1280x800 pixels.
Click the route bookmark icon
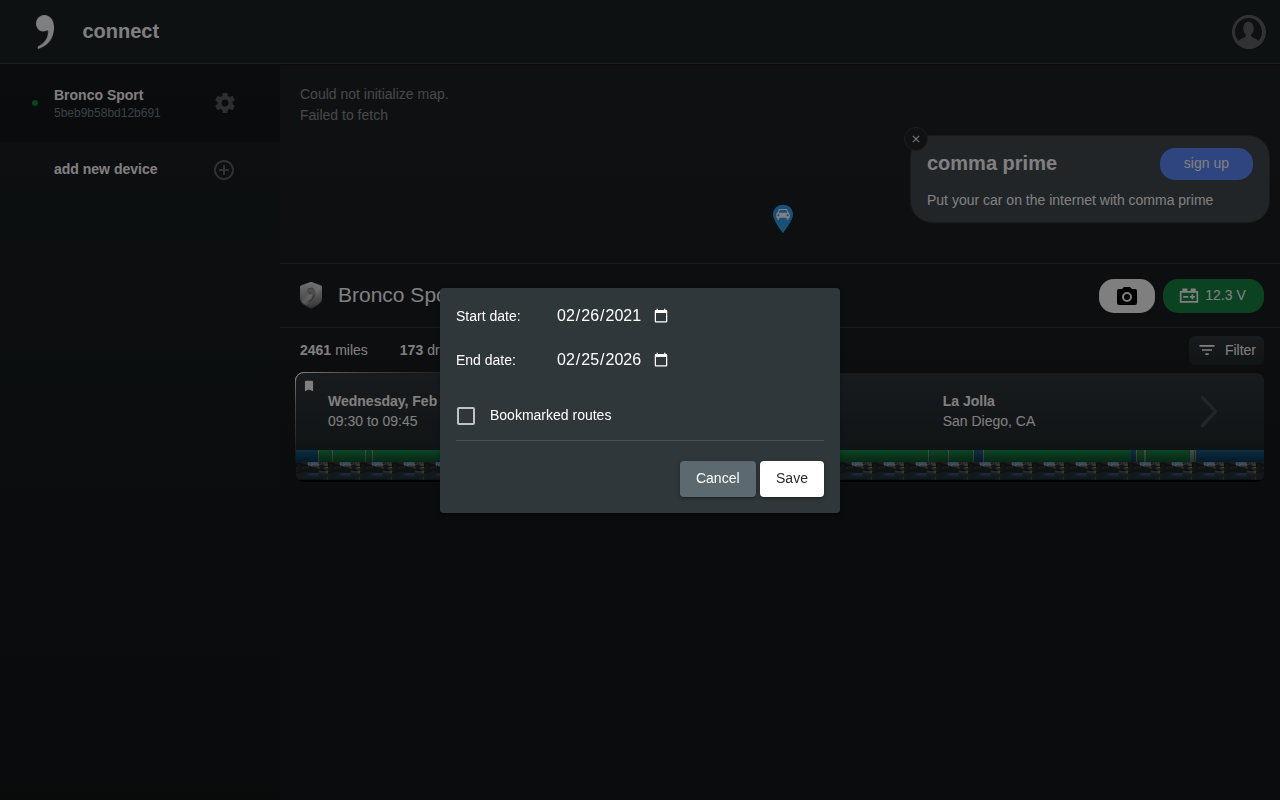pos(309,386)
